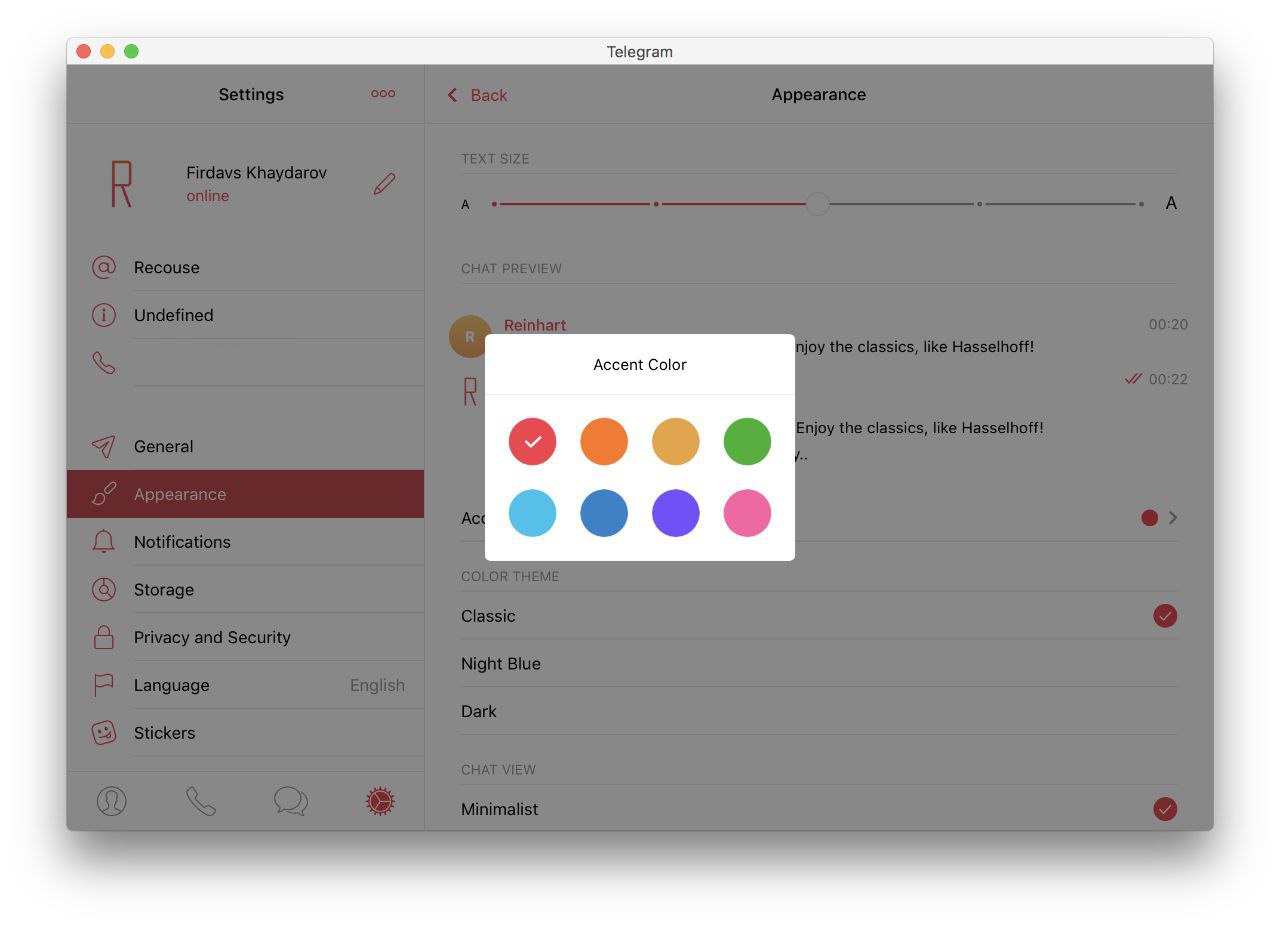Select the Minimalist chat view
Screen dimensions: 1280x926
click(819, 809)
